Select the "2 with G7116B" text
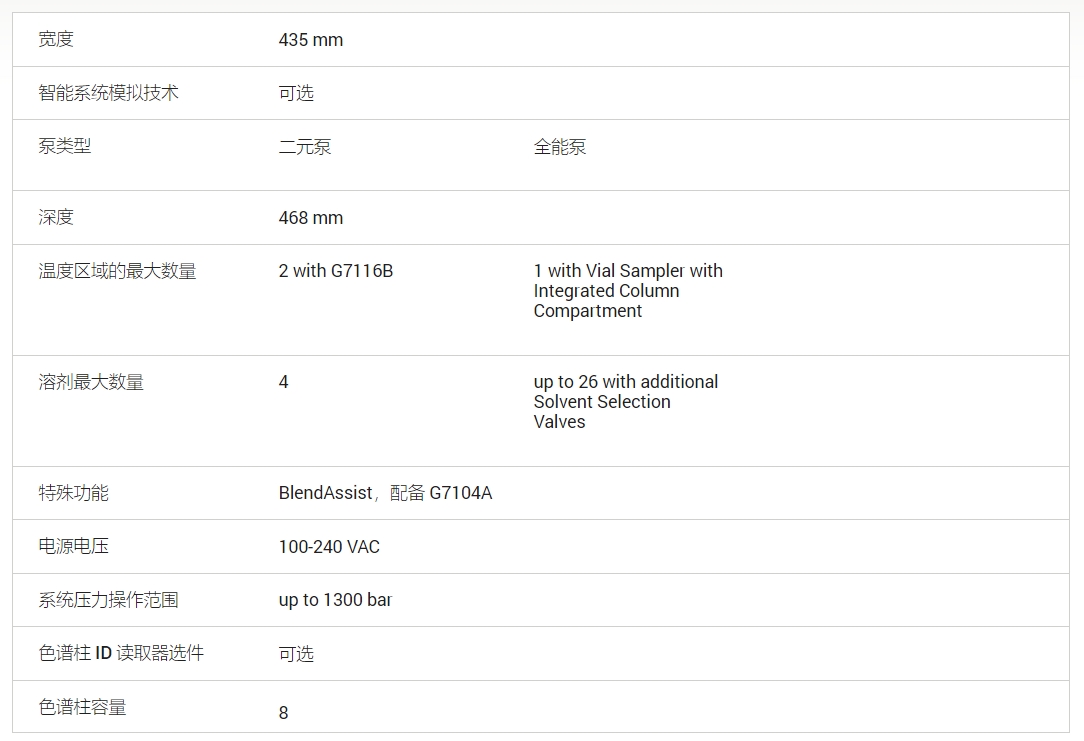1084x741 pixels. (335, 271)
